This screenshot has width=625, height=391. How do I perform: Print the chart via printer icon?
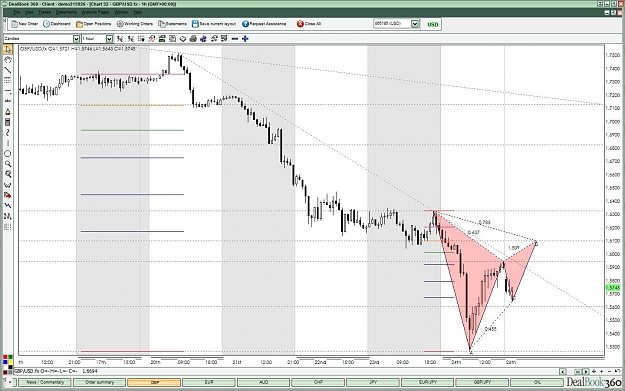tap(193, 39)
